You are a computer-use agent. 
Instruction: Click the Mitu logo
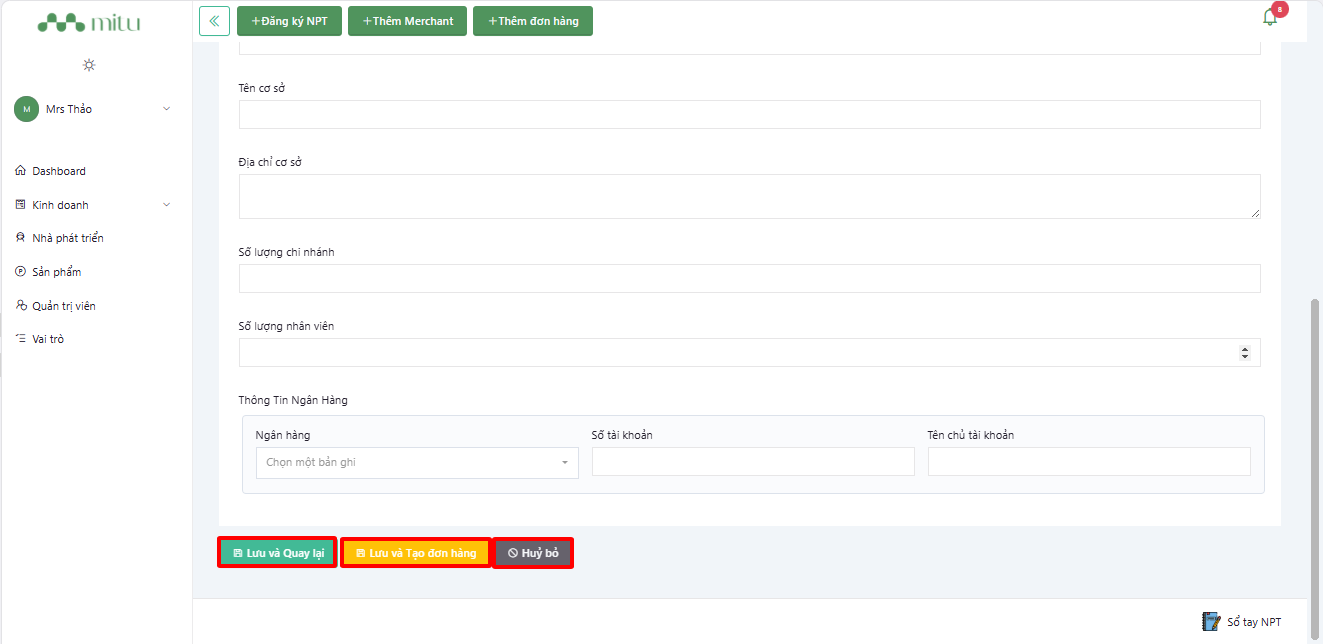[89, 23]
